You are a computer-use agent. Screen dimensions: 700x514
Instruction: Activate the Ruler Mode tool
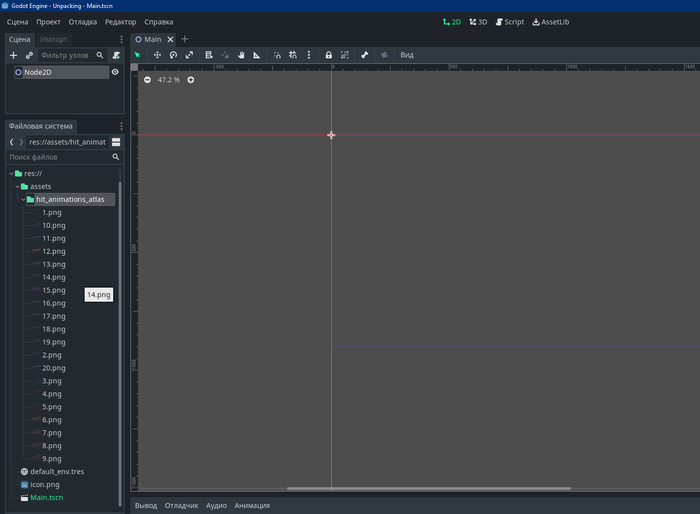coord(257,55)
